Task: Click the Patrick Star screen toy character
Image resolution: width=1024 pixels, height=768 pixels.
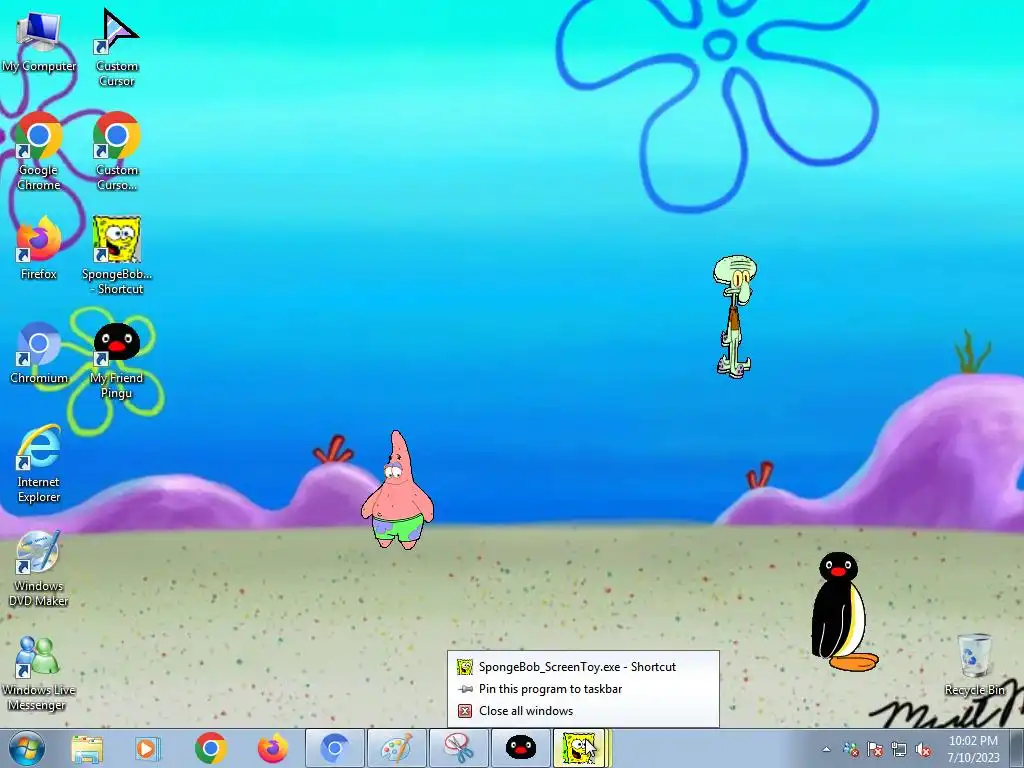Action: tap(397, 490)
